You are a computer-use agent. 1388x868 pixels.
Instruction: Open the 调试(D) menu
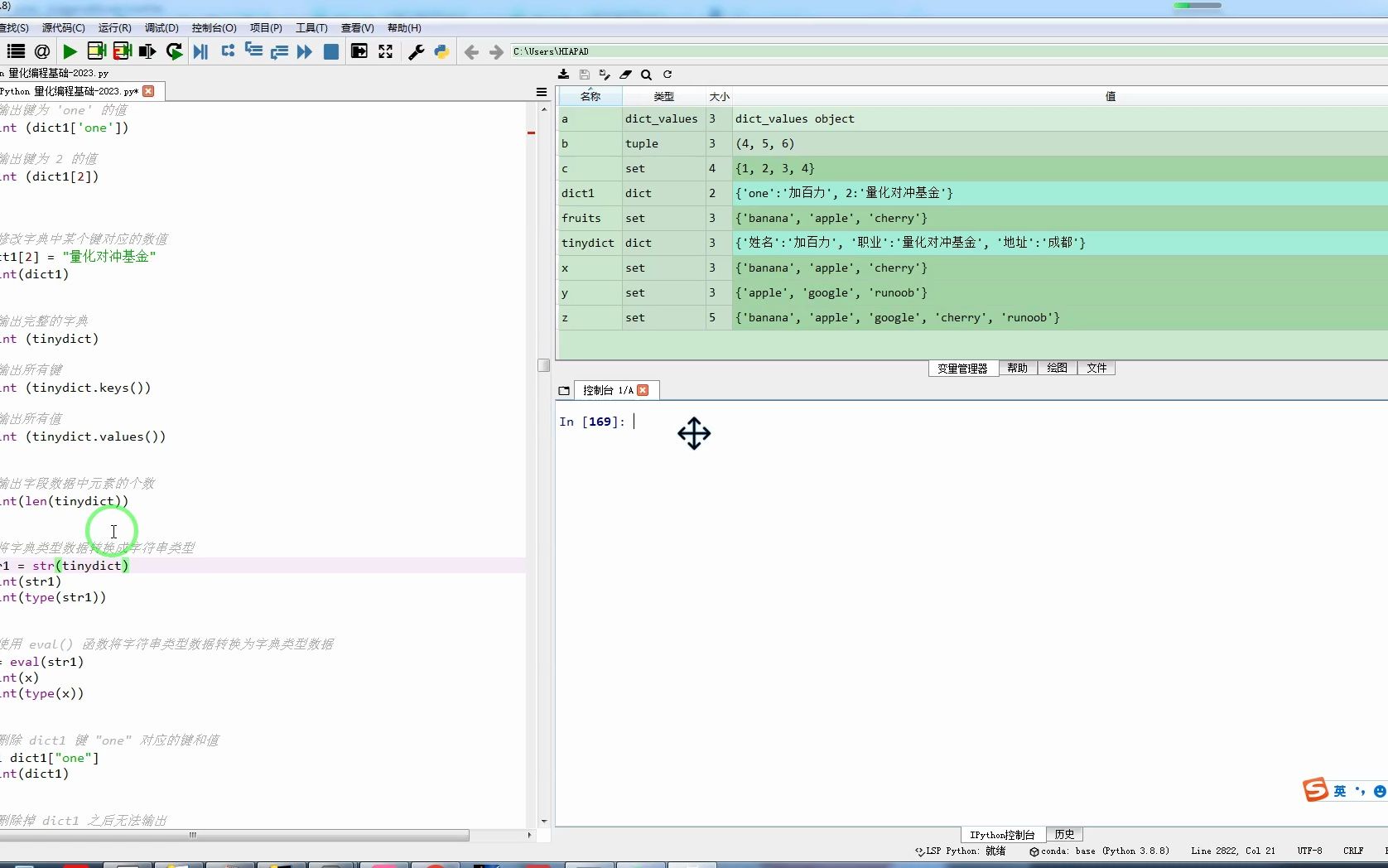(x=161, y=28)
